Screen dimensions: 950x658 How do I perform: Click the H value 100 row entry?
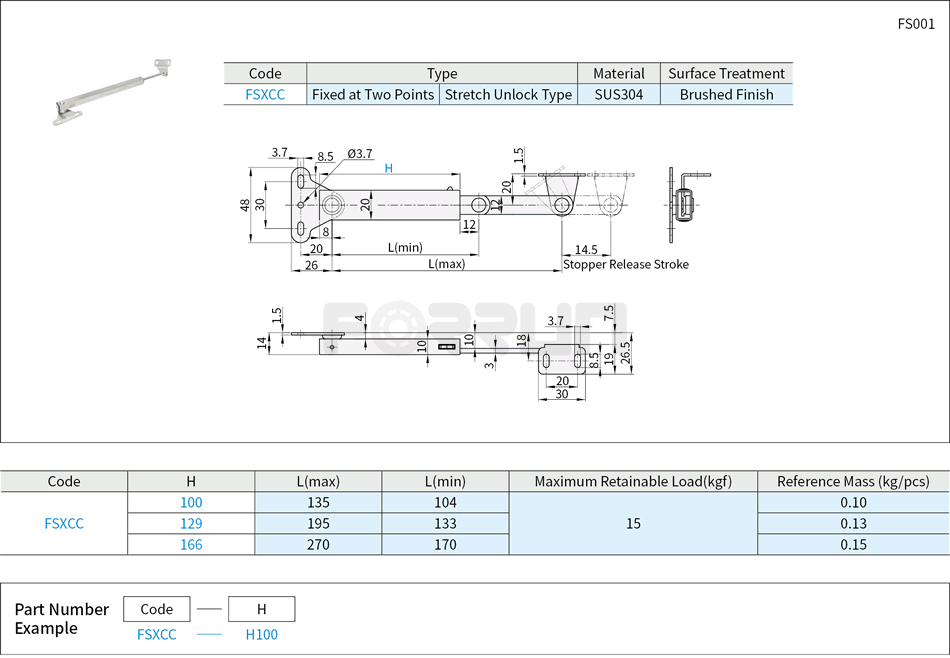189,501
